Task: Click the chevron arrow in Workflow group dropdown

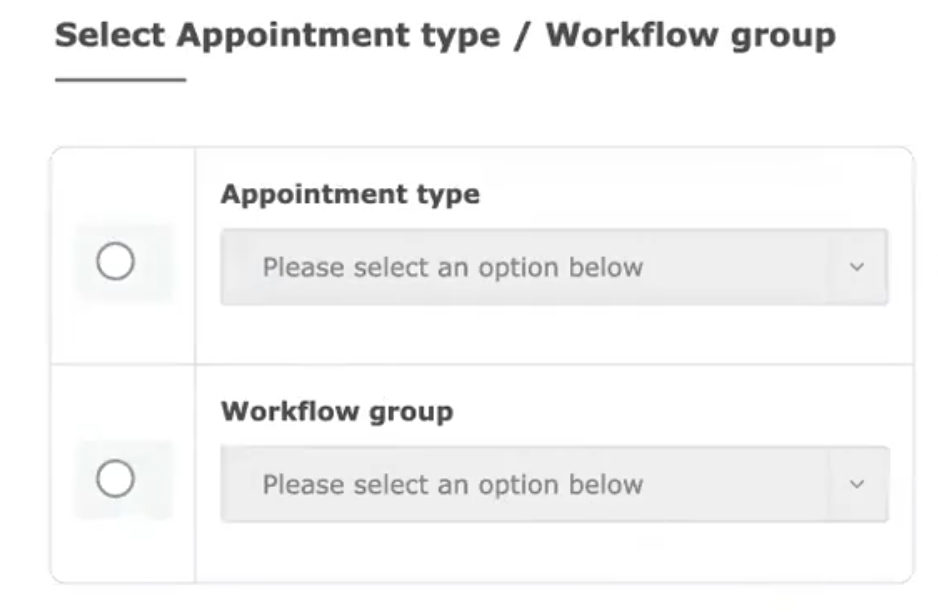Action: (x=856, y=484)
